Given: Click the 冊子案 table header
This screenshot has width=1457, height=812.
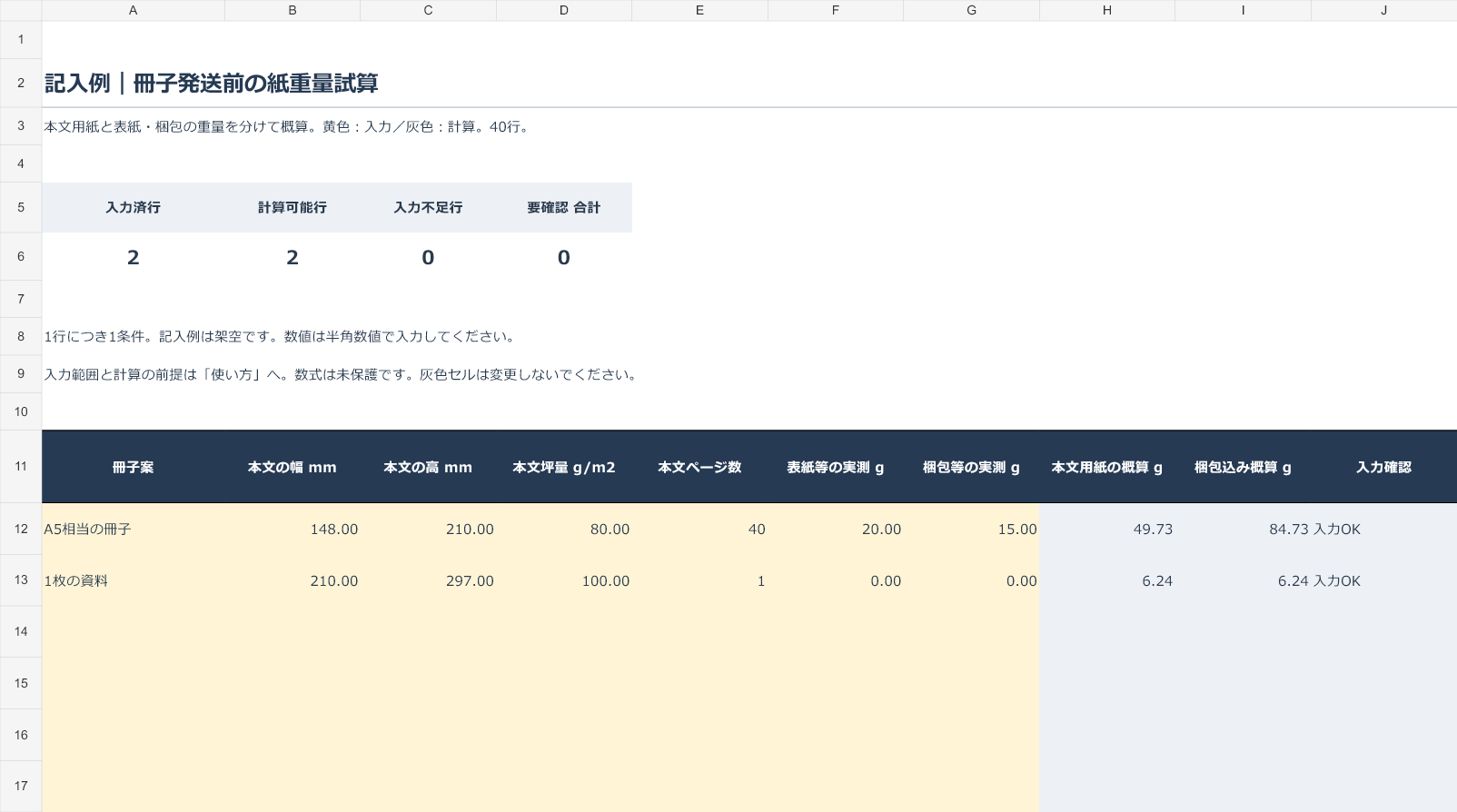Looking at the screenshot, I should point(134,467).
